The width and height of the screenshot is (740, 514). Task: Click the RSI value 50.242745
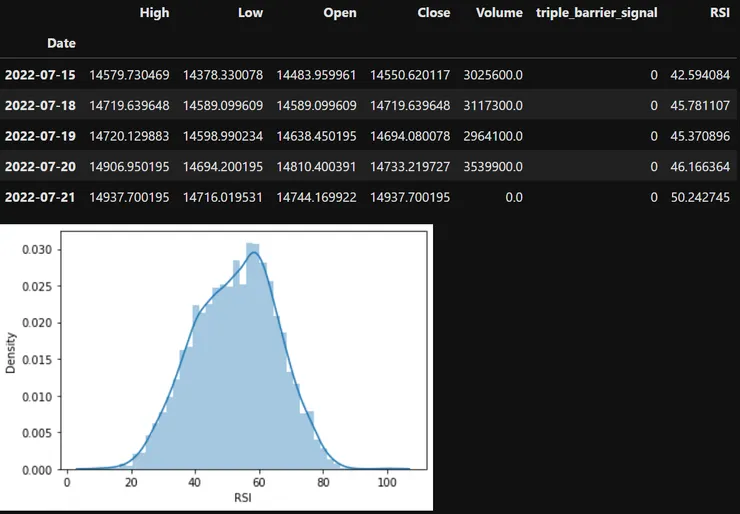tap(700, 198)
